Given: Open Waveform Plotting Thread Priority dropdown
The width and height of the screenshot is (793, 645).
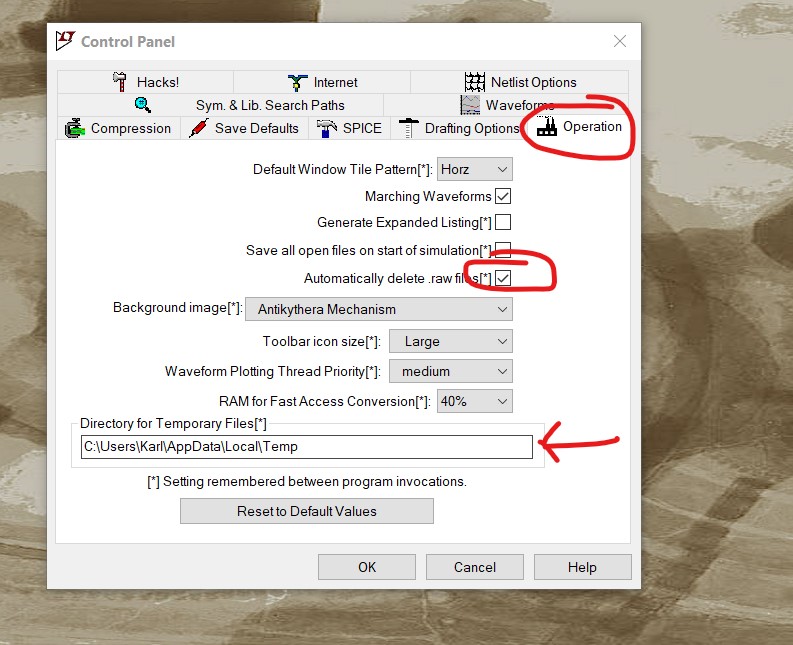Looking at the screenshot, I should click(x=451, y=371).
